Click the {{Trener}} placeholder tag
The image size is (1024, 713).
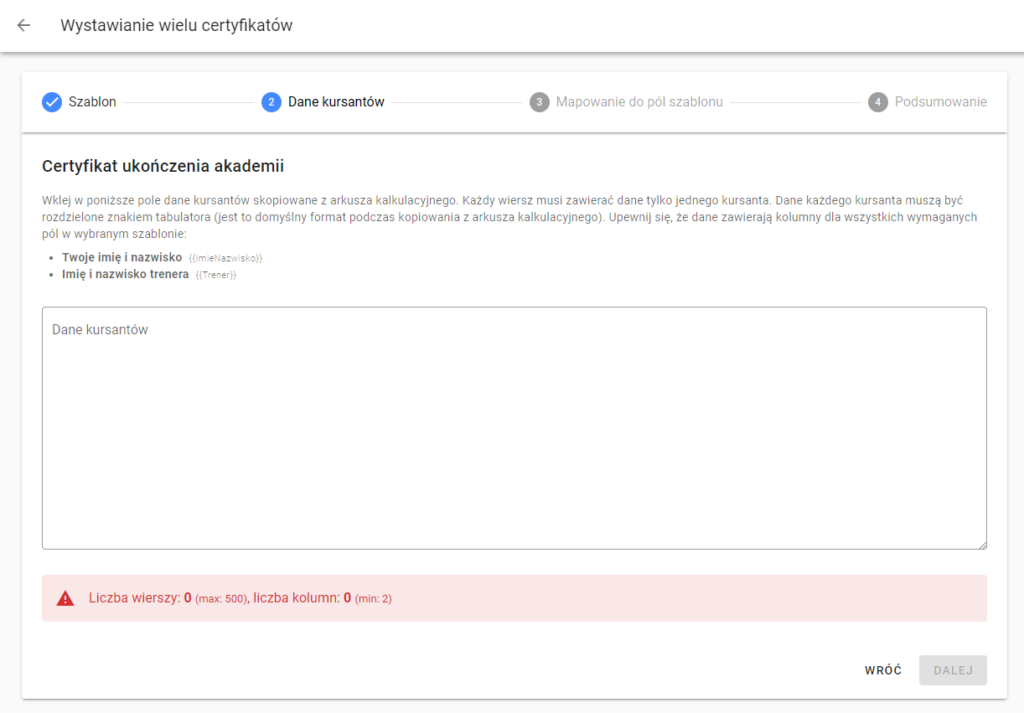click(x=216, y=275)
